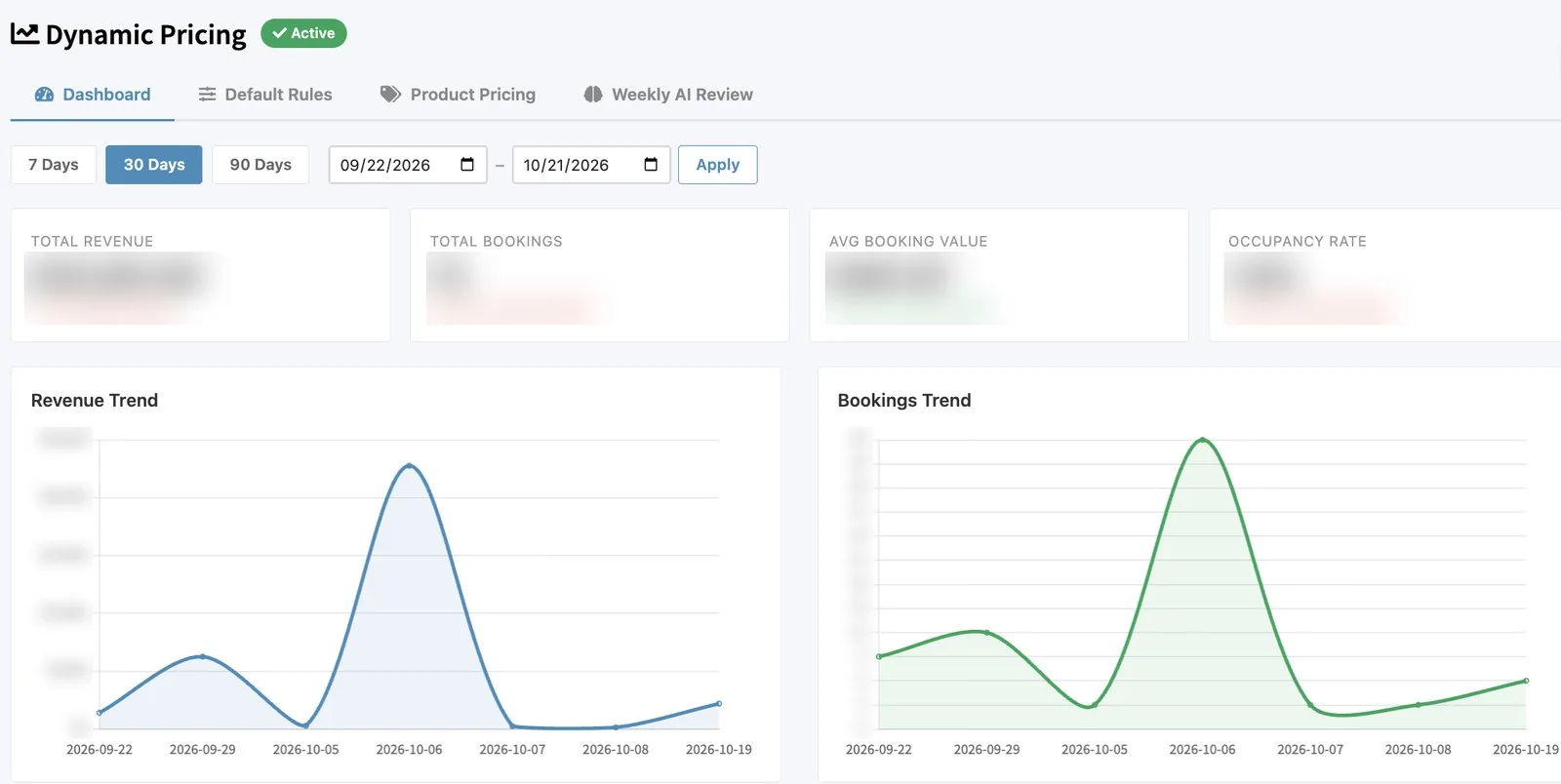Image resolution: width=1561 pixels, height=784 pixels.
Task: Click the Revenue Trend data point at 2026-09-29
Action: [x=202, y=656]
